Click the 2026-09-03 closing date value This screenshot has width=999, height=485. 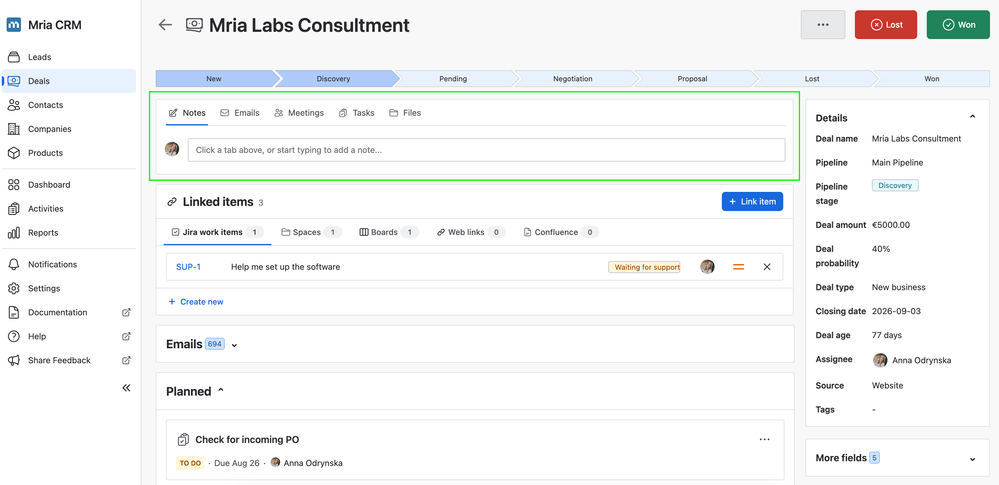click(894, 311)
